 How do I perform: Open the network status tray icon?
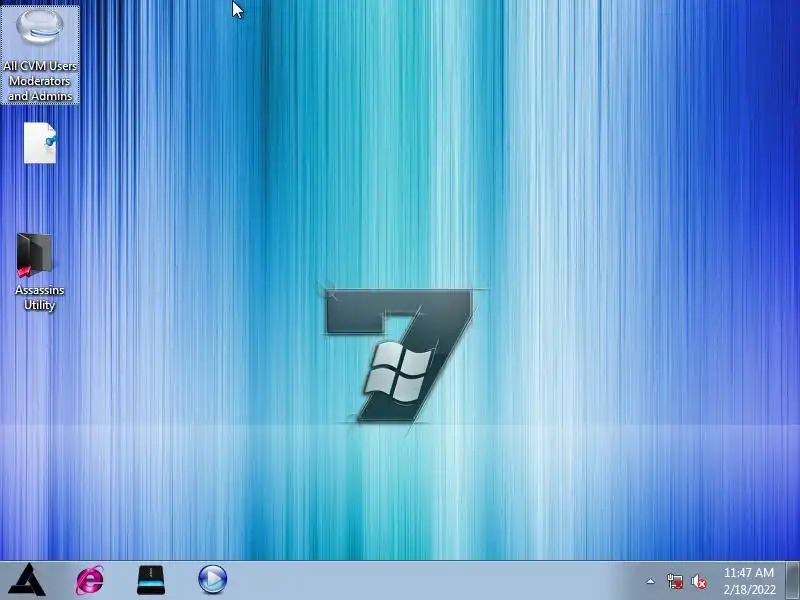tap(675, 581)
